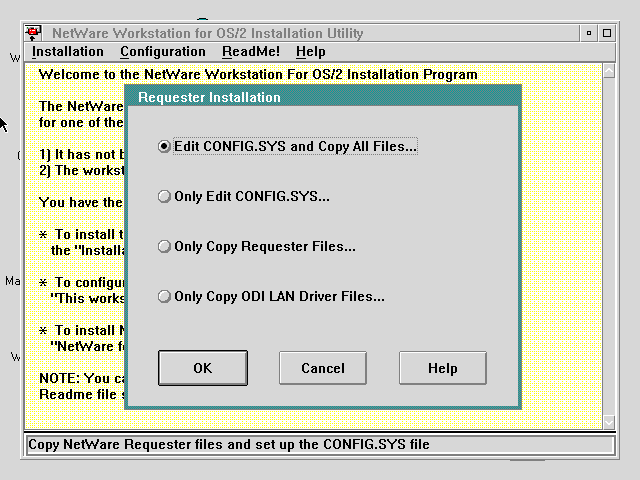
Task: Click the NetWare Workstation for OS/2 title text
Action: (208, 33)
